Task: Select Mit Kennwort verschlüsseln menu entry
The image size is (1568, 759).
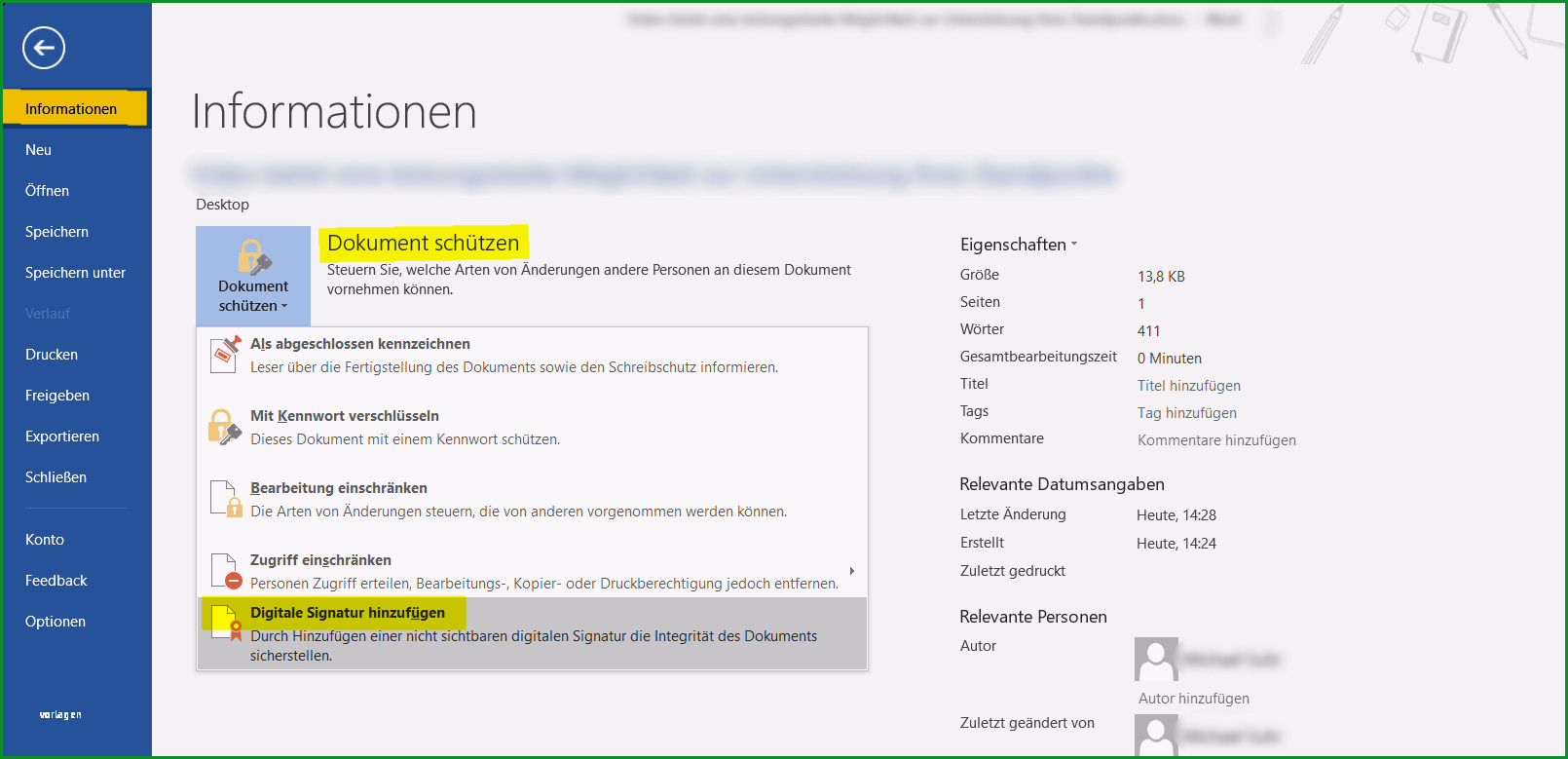Action: point(532,427)
